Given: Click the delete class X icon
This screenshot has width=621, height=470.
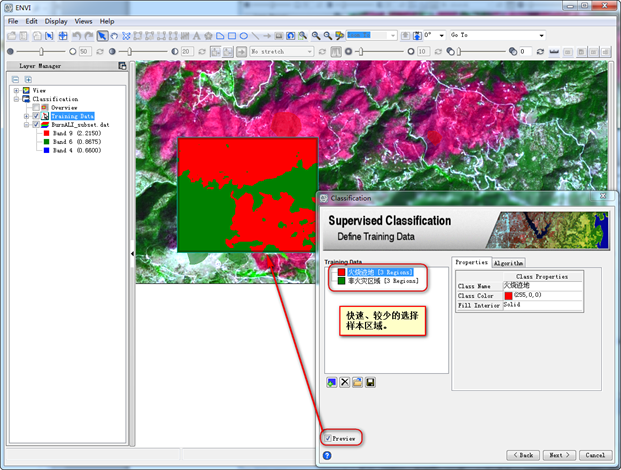Looking at the screenshot, I should tap(345, 382).
